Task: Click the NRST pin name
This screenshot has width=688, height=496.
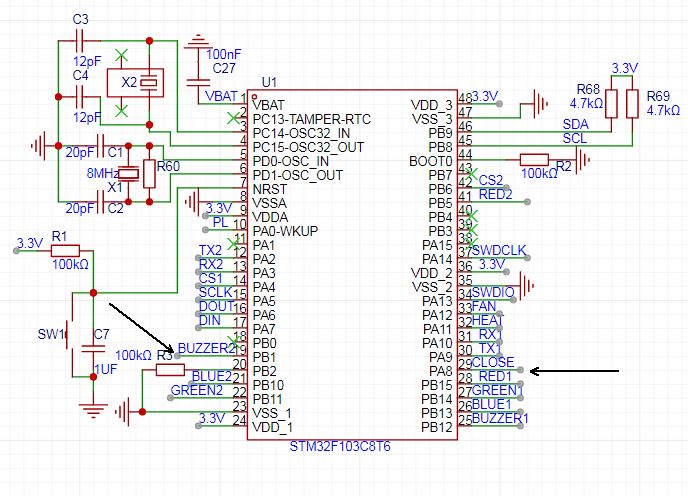Action: [x=270, y=190]
